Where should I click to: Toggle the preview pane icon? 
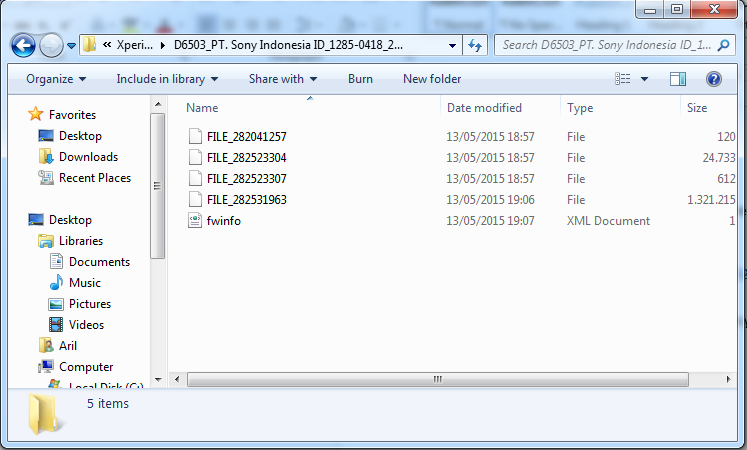click(677, 79)
